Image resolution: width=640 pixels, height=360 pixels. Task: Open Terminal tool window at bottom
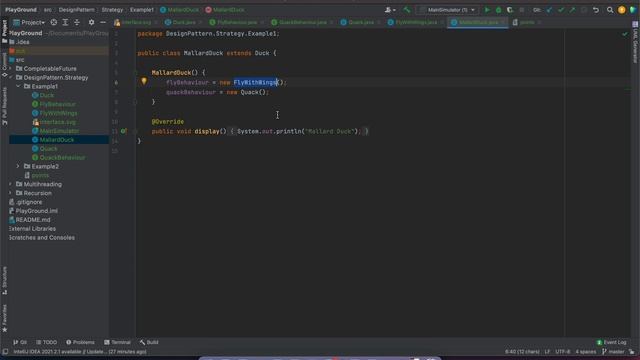pyautogui.click(x=117, y=342)
